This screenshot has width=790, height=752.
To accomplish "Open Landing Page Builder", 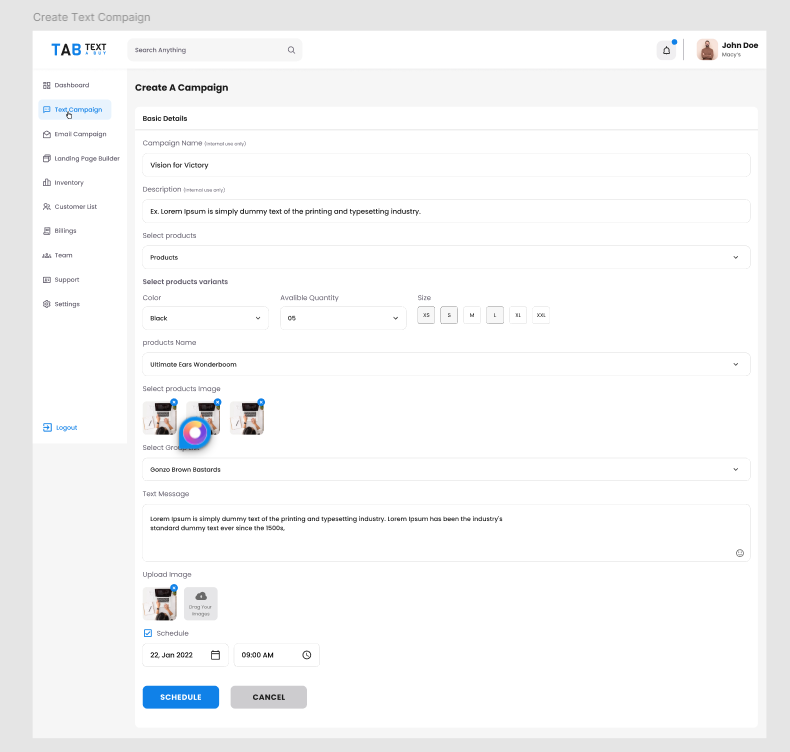I will 87,158.
